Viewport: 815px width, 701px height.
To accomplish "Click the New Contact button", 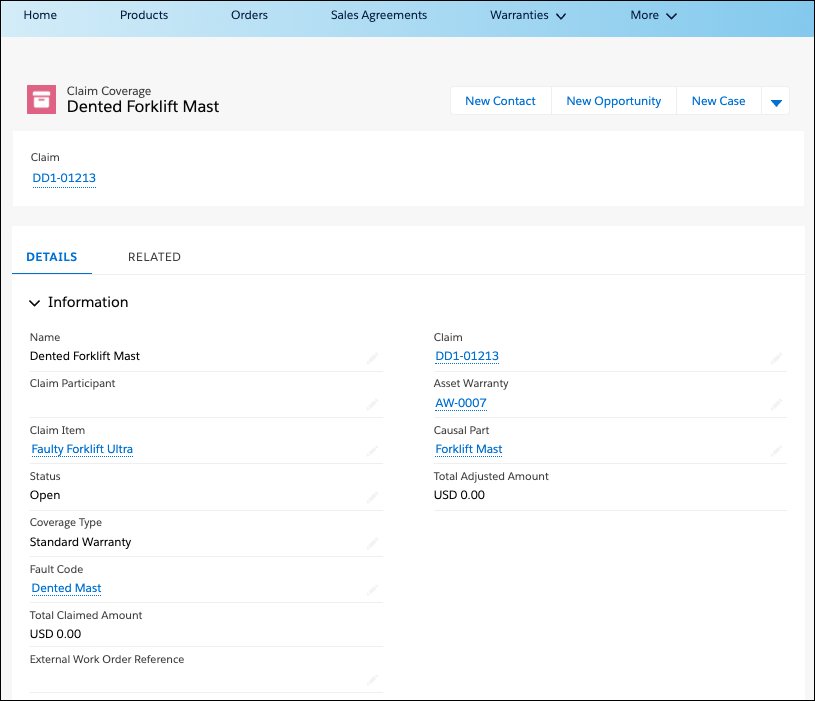I will pyautogui.click(x=500, y=100).
